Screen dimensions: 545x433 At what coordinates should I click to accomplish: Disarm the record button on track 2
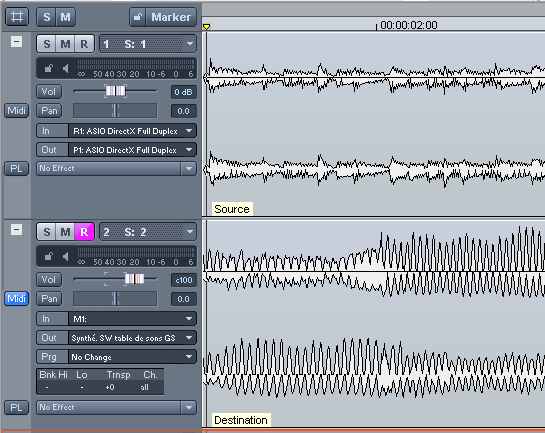click(84, 232)
